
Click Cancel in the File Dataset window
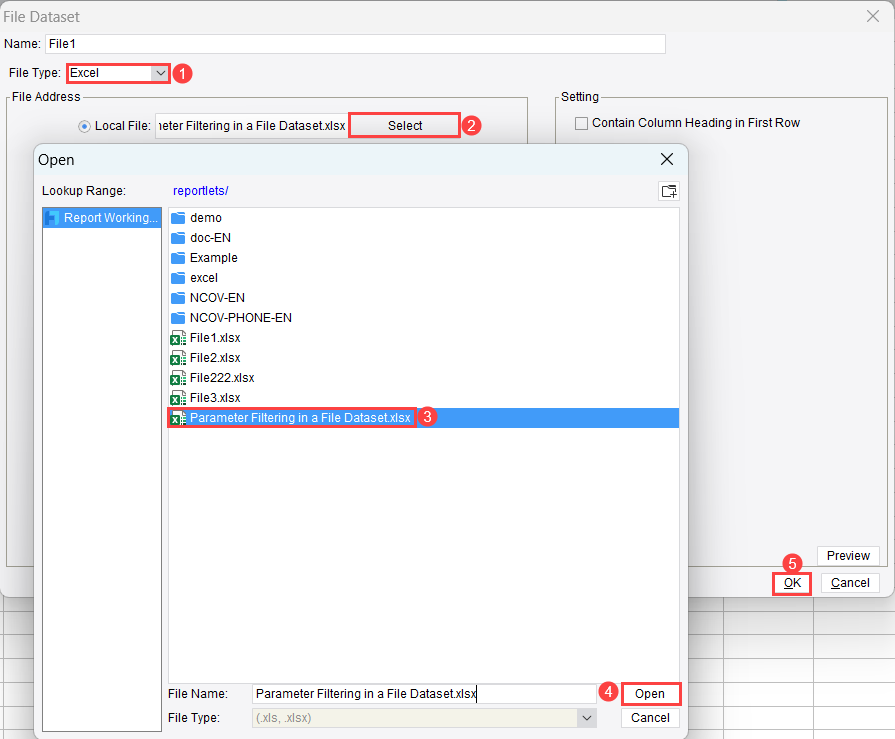pyautogui.click(x=850, y=583)
